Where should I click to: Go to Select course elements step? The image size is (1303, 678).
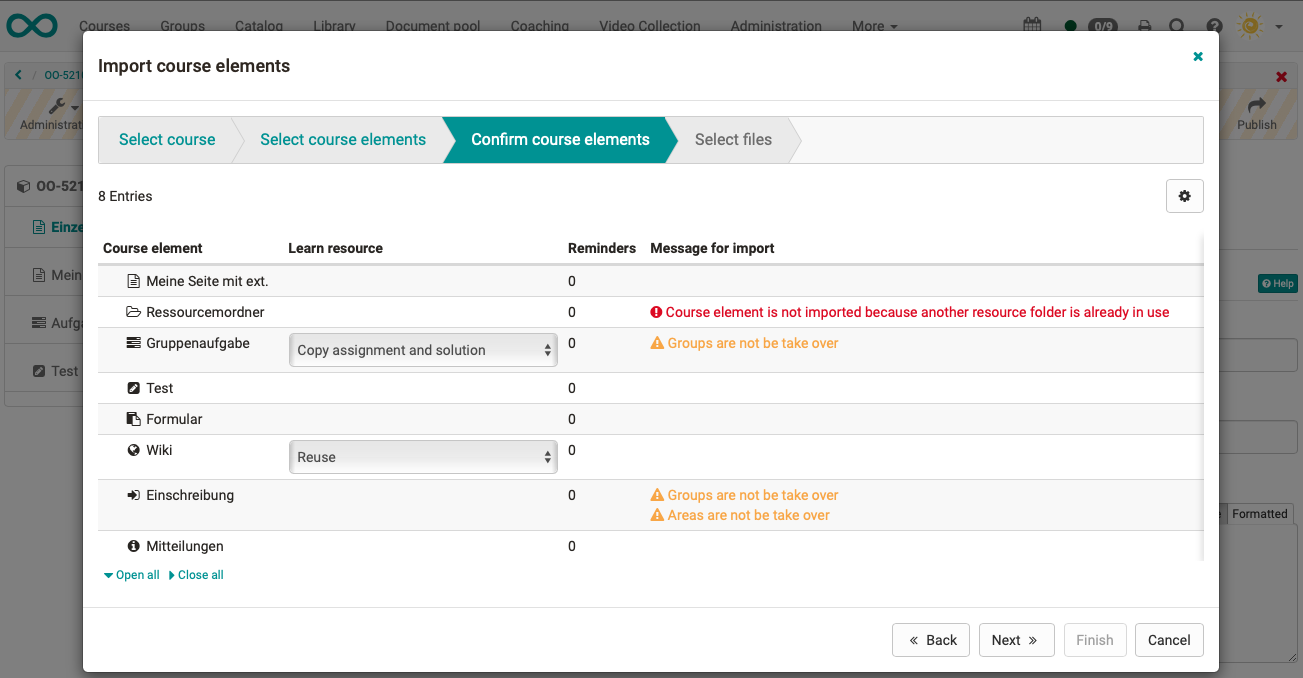click(x=343, y=140)
